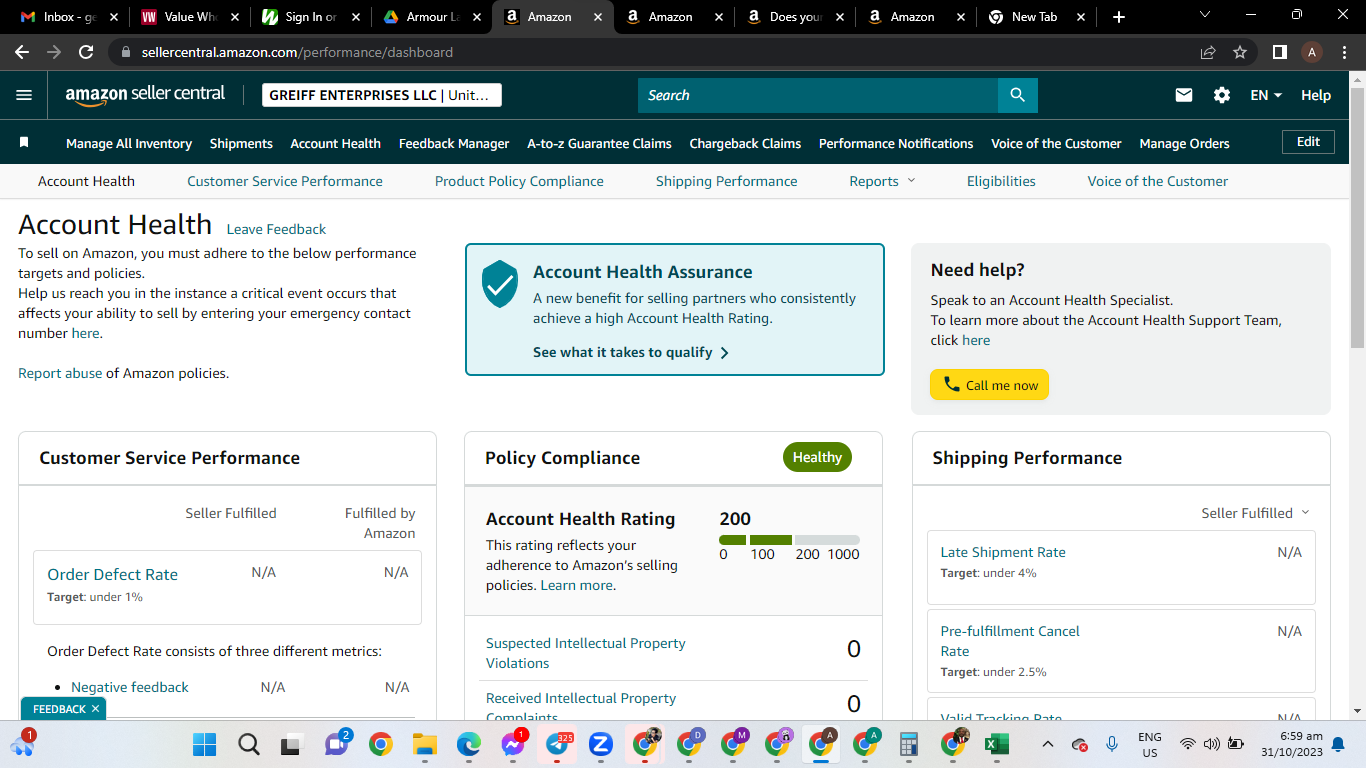Open Microsoft Edge from the taskbar
1366x768 pixels.
469,744
